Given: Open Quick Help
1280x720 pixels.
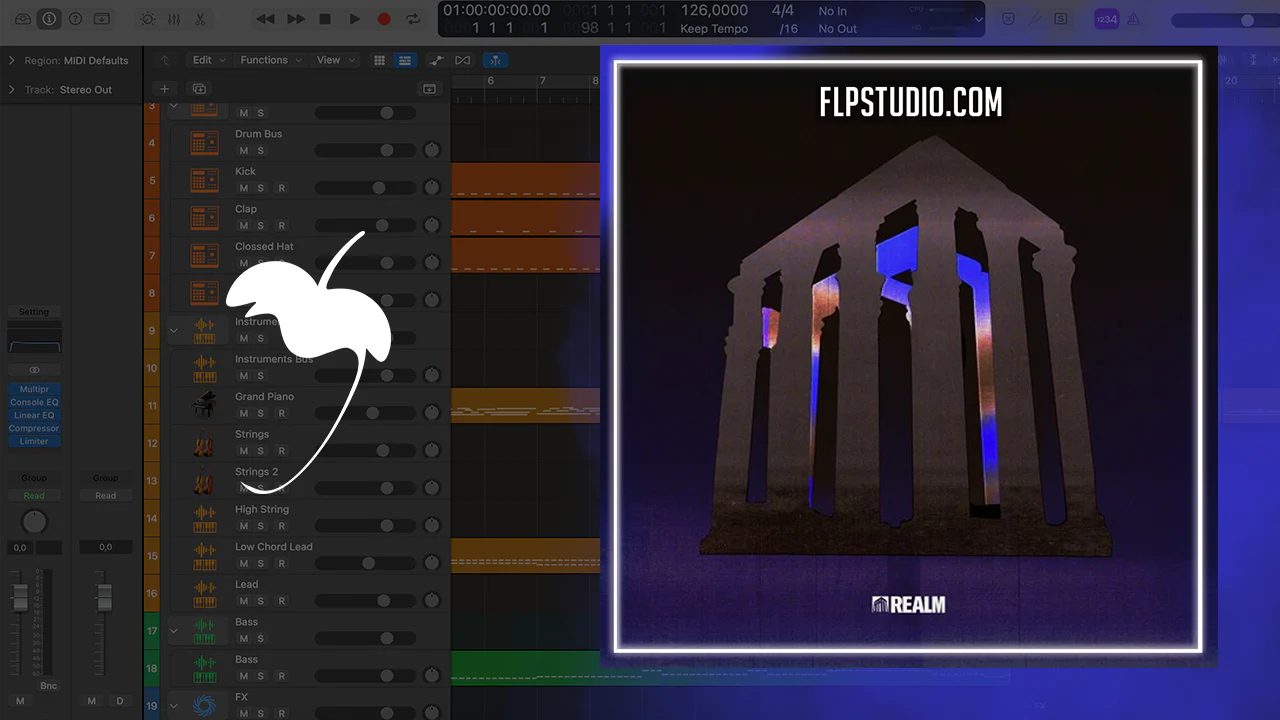Looking at the screenshot, I should coord(75,19).
